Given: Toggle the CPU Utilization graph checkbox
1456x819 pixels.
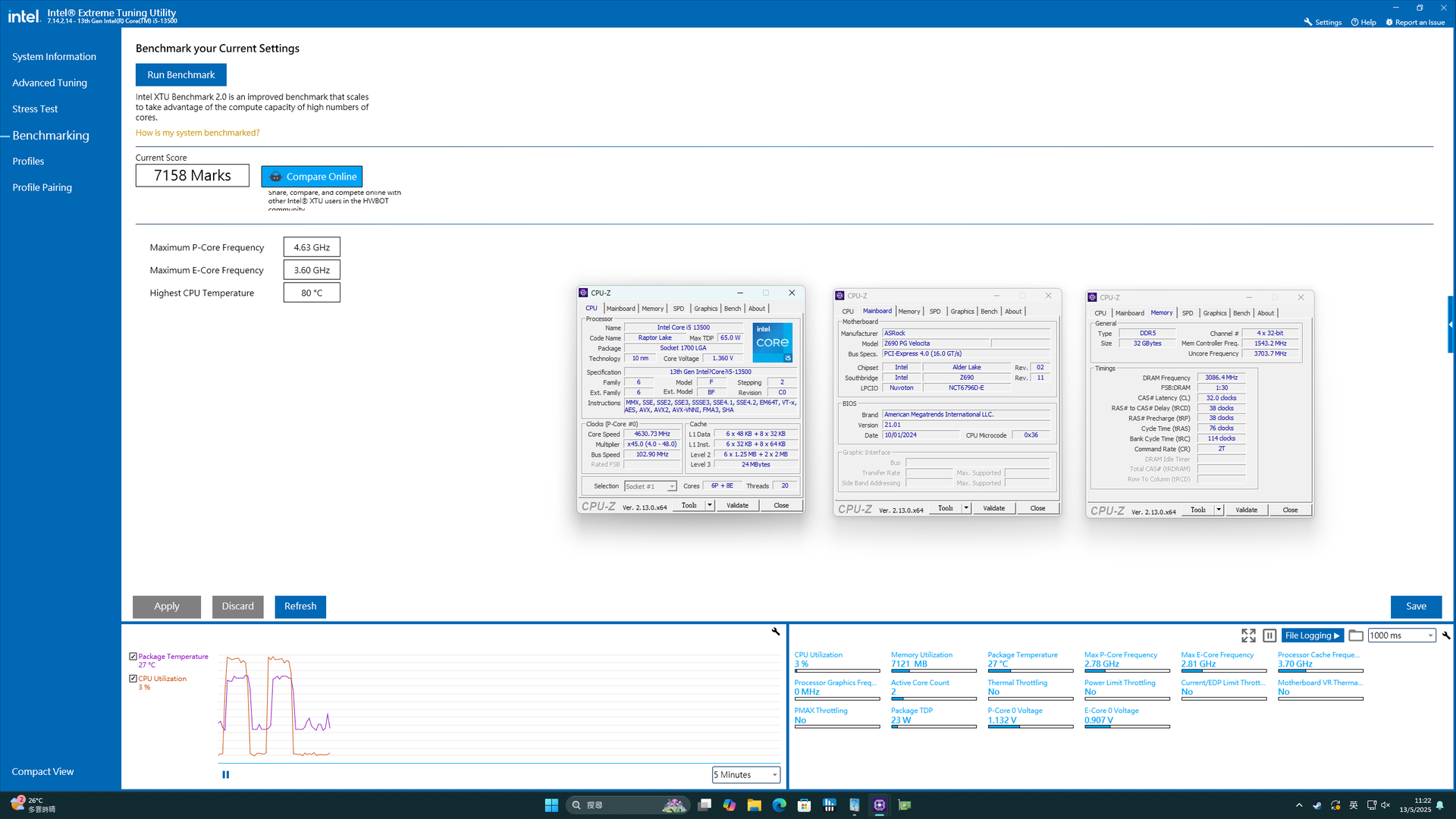Looking at the screenshot, I should tap(133, 679).
